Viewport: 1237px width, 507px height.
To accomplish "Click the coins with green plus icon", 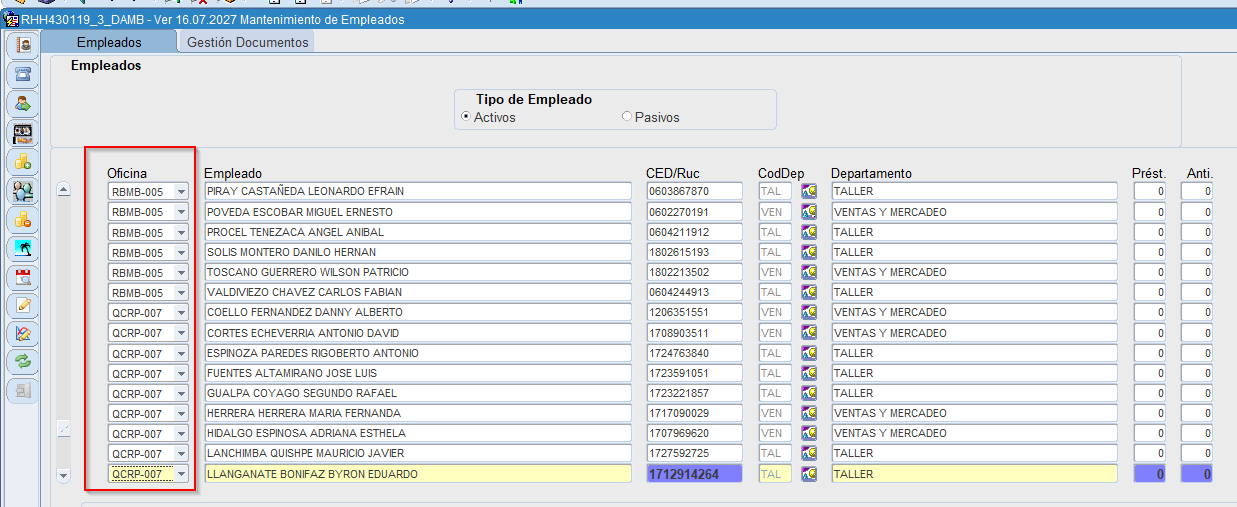I will 23,161.
